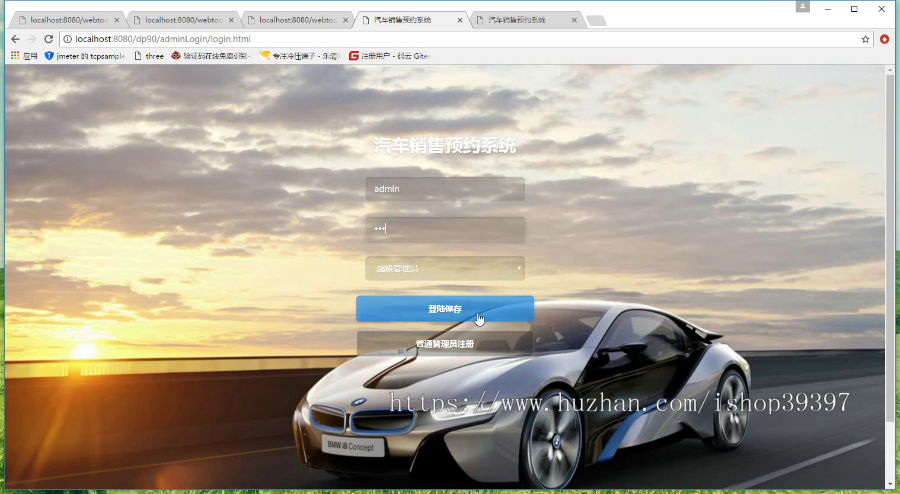The width and height of the screenshot is (900, 494).
Task: Go back with the browser back arrow
Action: [x=15, y=39]
